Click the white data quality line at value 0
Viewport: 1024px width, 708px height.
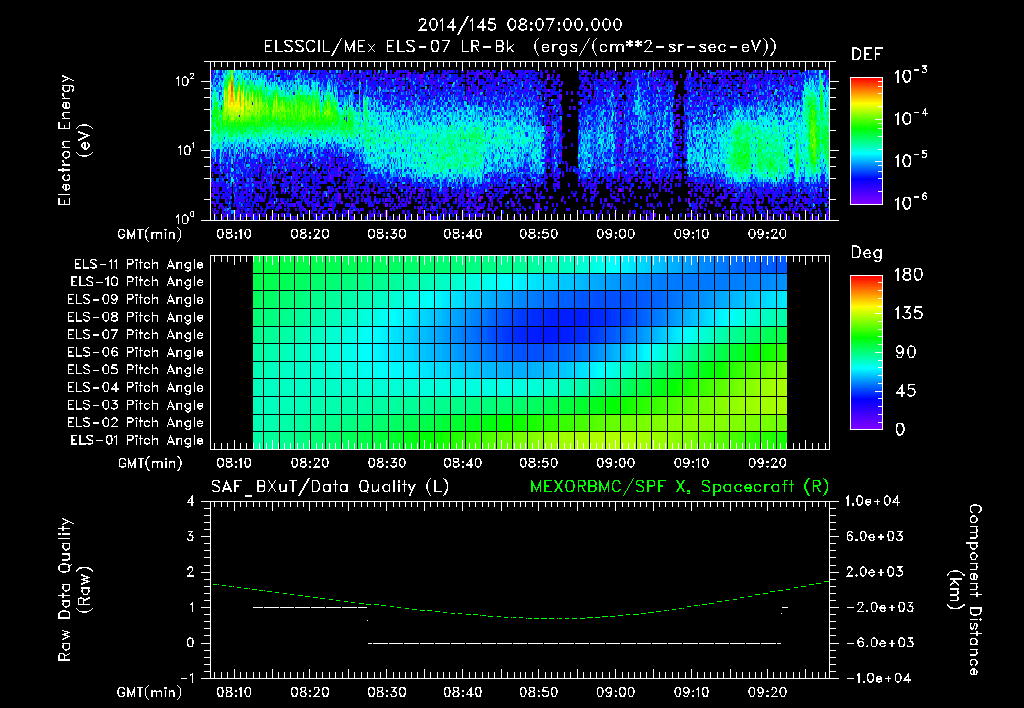point(574,643)
